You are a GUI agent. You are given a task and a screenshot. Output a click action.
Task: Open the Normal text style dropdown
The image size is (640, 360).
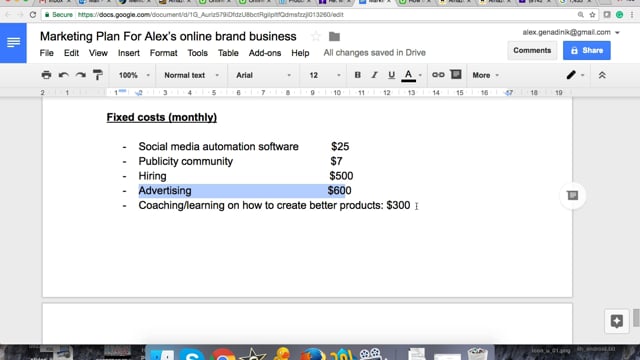(x=191, y=75)
